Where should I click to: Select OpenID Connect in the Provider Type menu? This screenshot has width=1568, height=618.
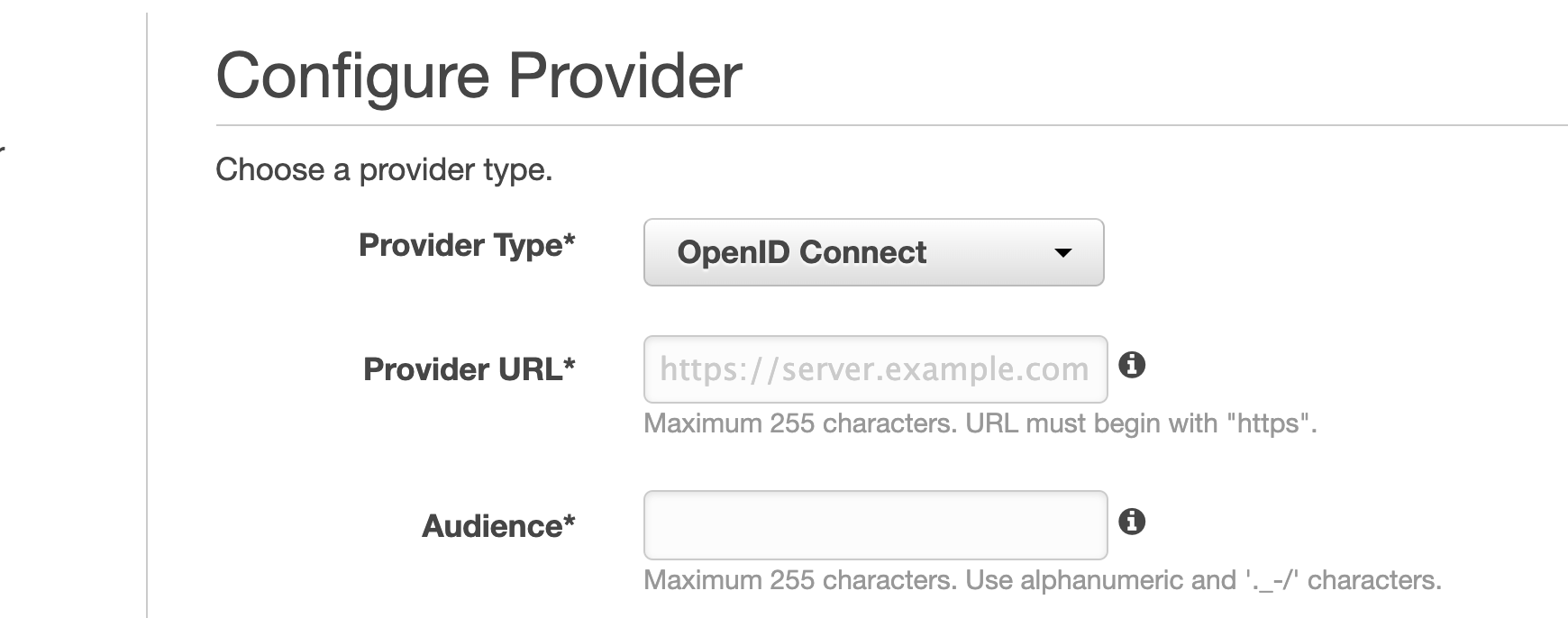click(x=802, y=253)
